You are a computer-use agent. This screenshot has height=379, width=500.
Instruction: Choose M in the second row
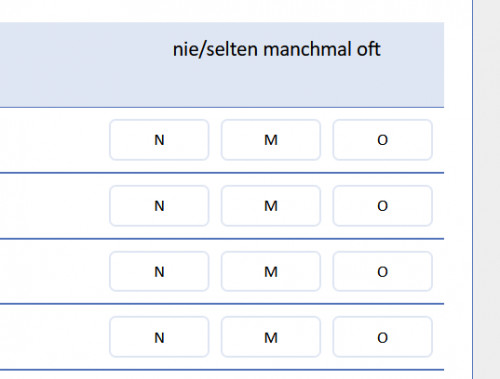[x=271, y=206]
